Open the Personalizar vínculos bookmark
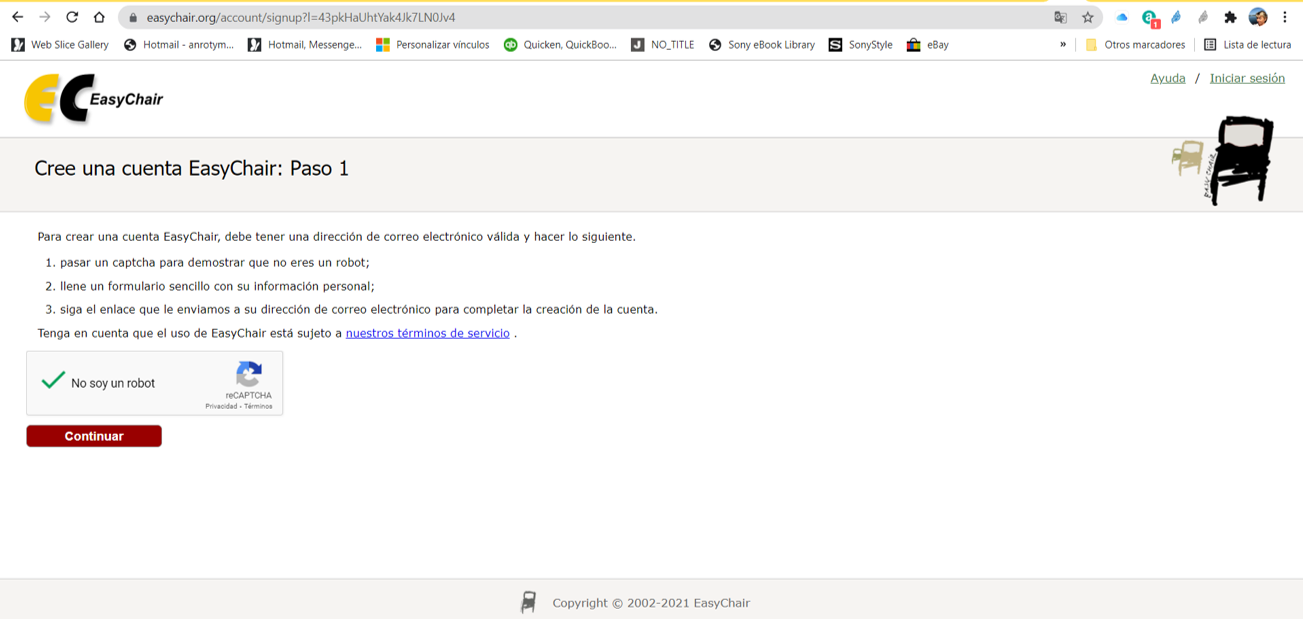Image resolution: width=1303 pixels, height=619 pixels. [433, 45]
